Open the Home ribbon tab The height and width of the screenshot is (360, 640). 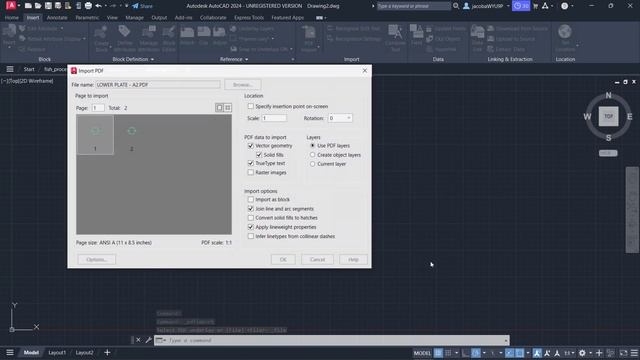(x=11, y=18)
